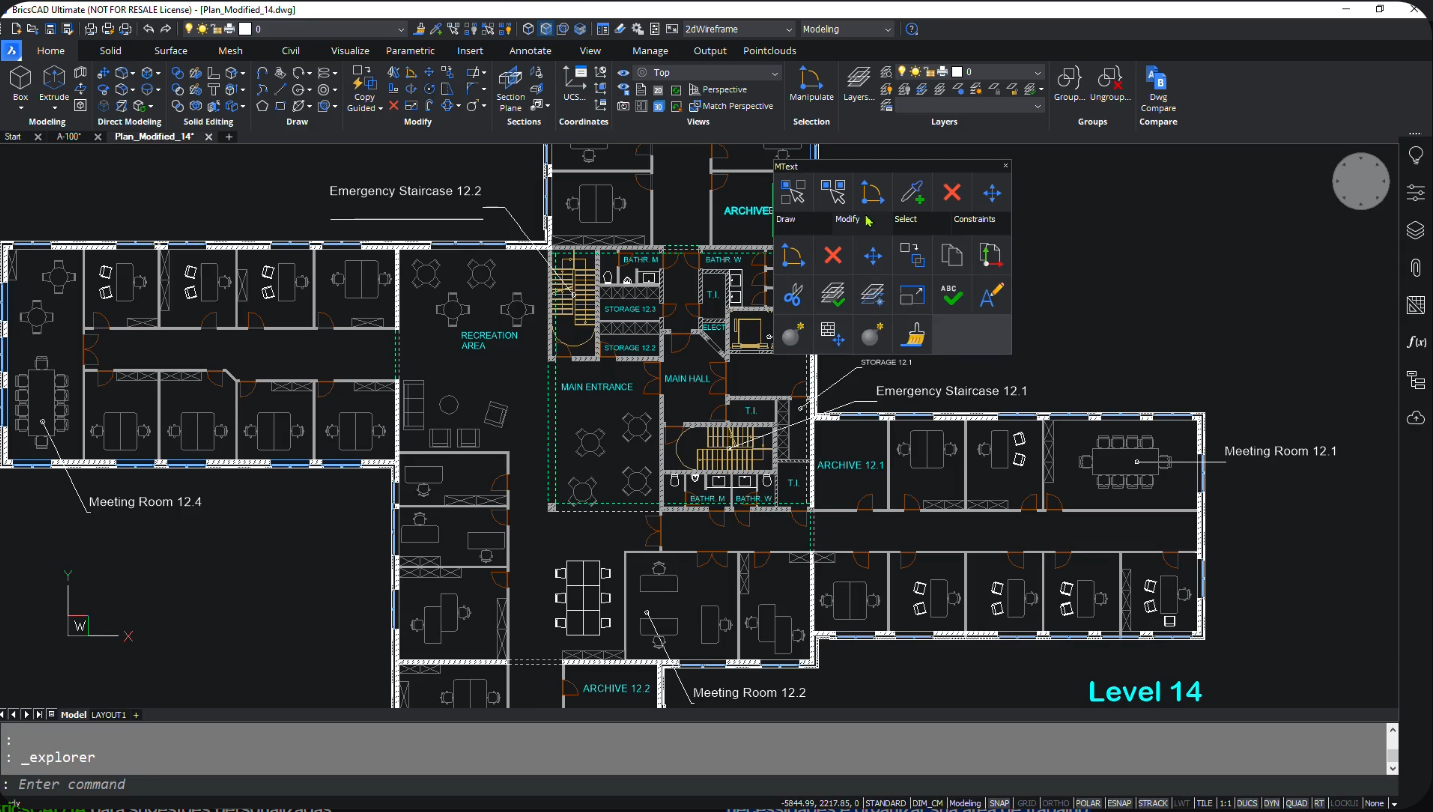This screenshot has width=1433, height=812.
Task: Click the spell check icon in Quad
Action: click(x=951, y=295)
